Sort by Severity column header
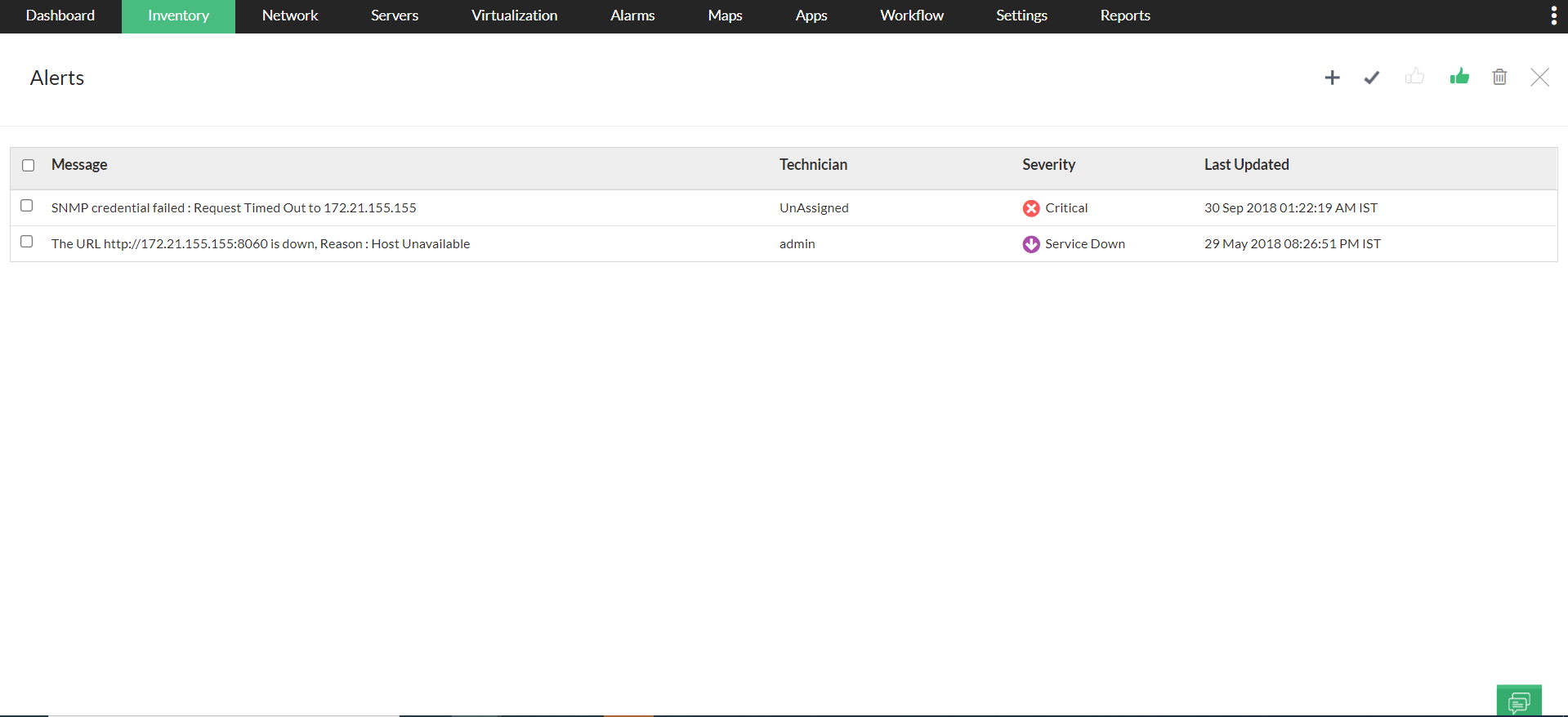This screenshot has width=1568, height=717. (x=1048, y=165)
